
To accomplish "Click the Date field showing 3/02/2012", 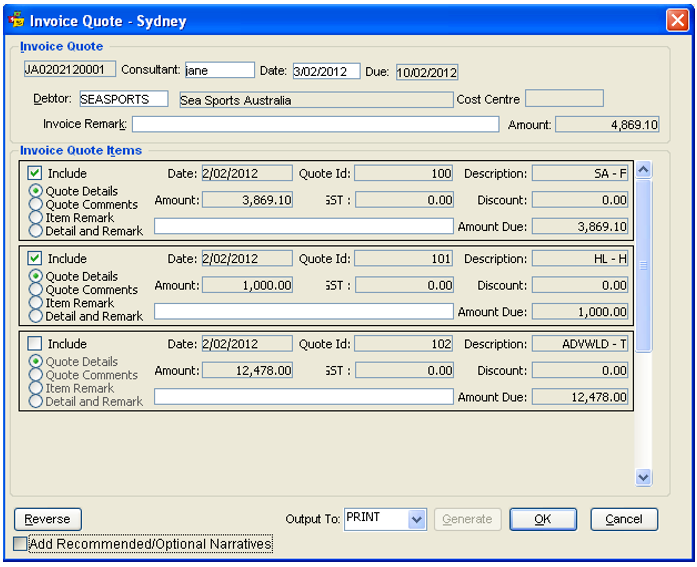I will [326, 71].
